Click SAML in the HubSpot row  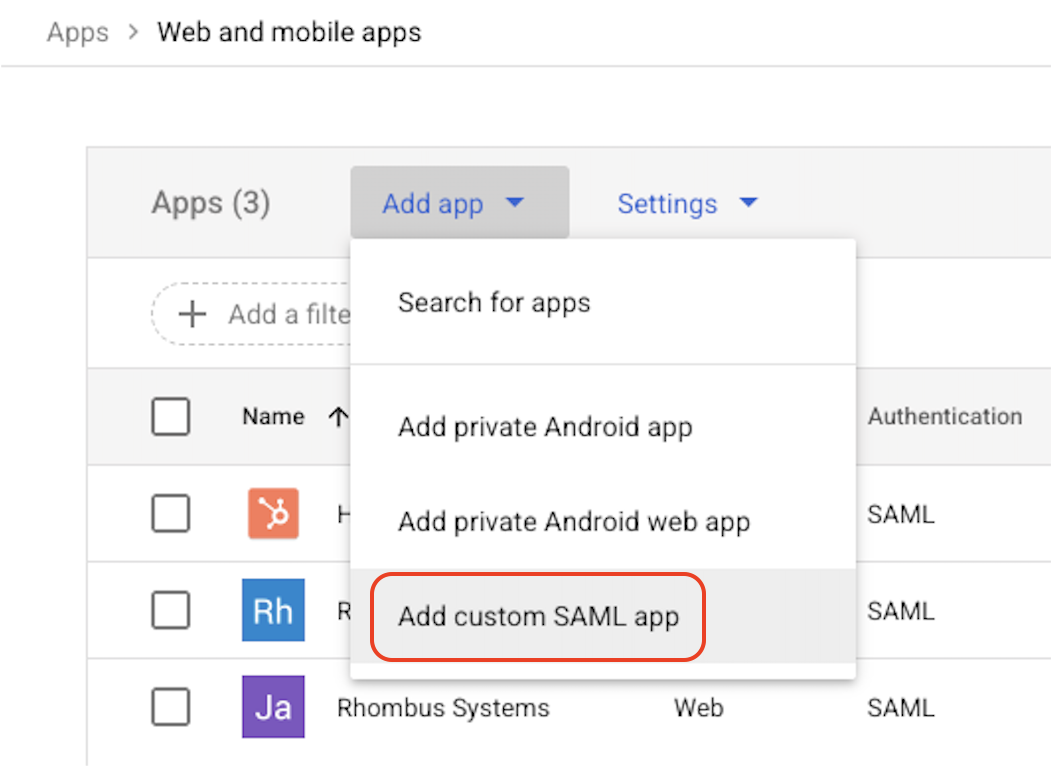(x=901, y=515)
